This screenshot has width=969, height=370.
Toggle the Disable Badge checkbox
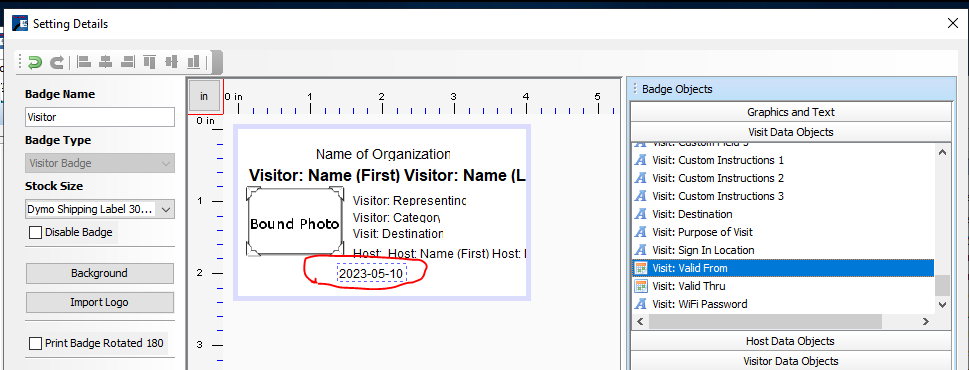pyautogui.click(x=36, y=232)
